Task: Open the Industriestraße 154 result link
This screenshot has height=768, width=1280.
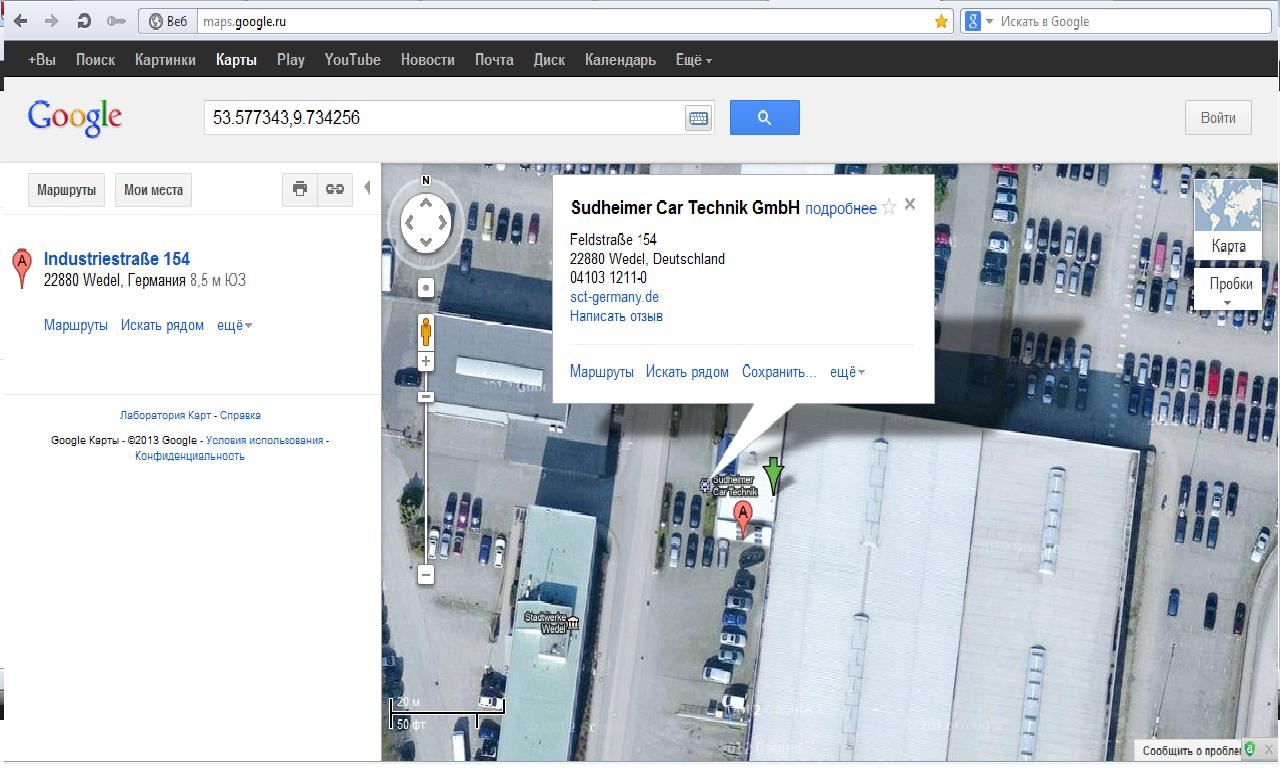Action: [x=117, y=259]
